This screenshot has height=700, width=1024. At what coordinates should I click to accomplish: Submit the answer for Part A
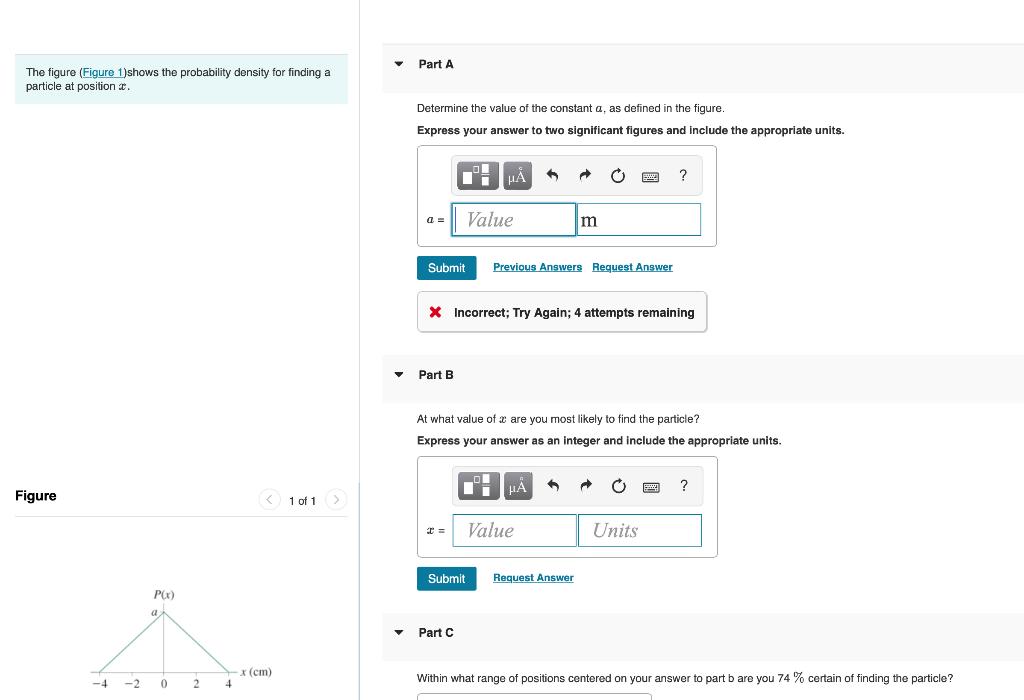coord(446,268)
